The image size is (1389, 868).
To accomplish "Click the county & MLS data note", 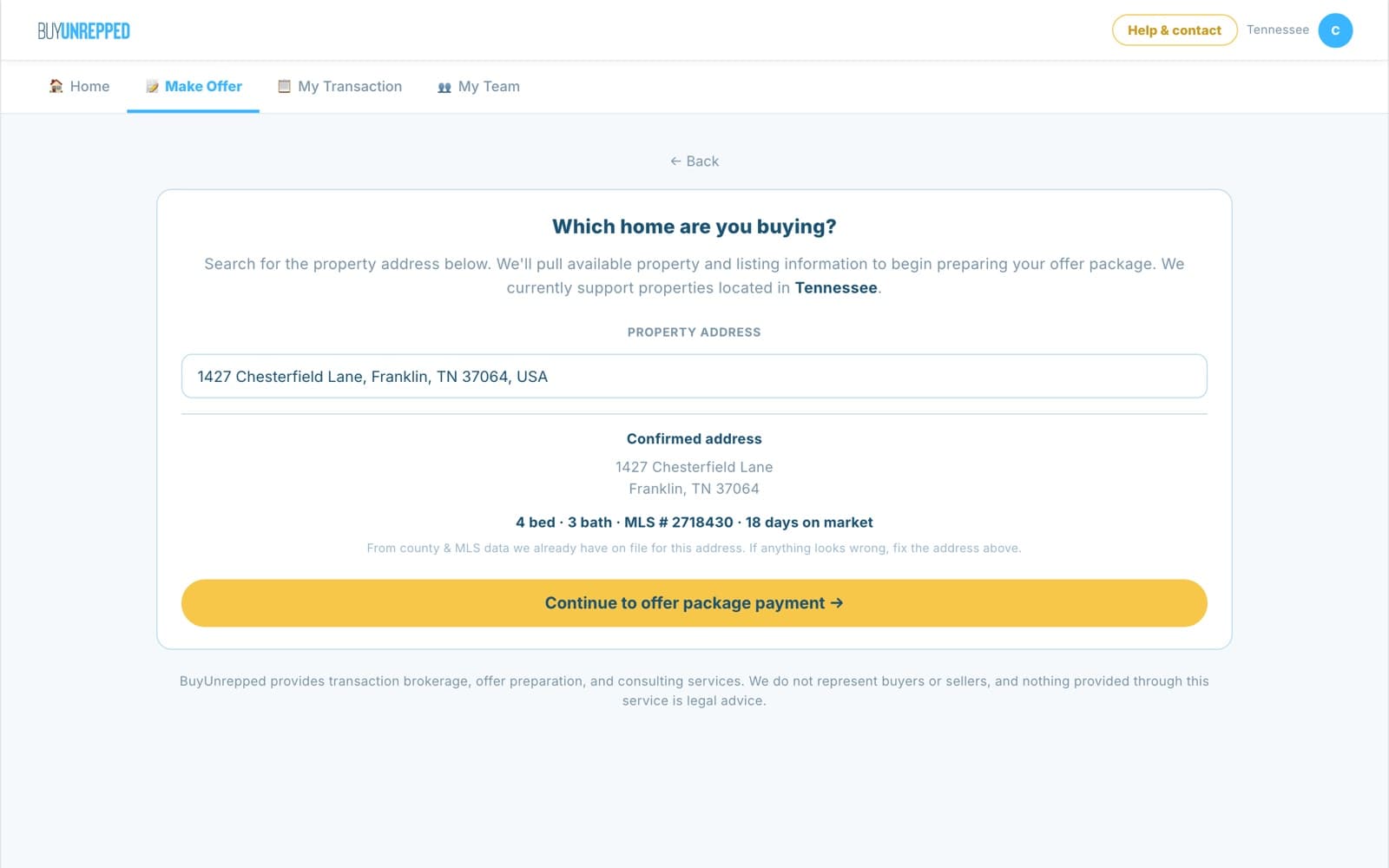I will point(694,549).
